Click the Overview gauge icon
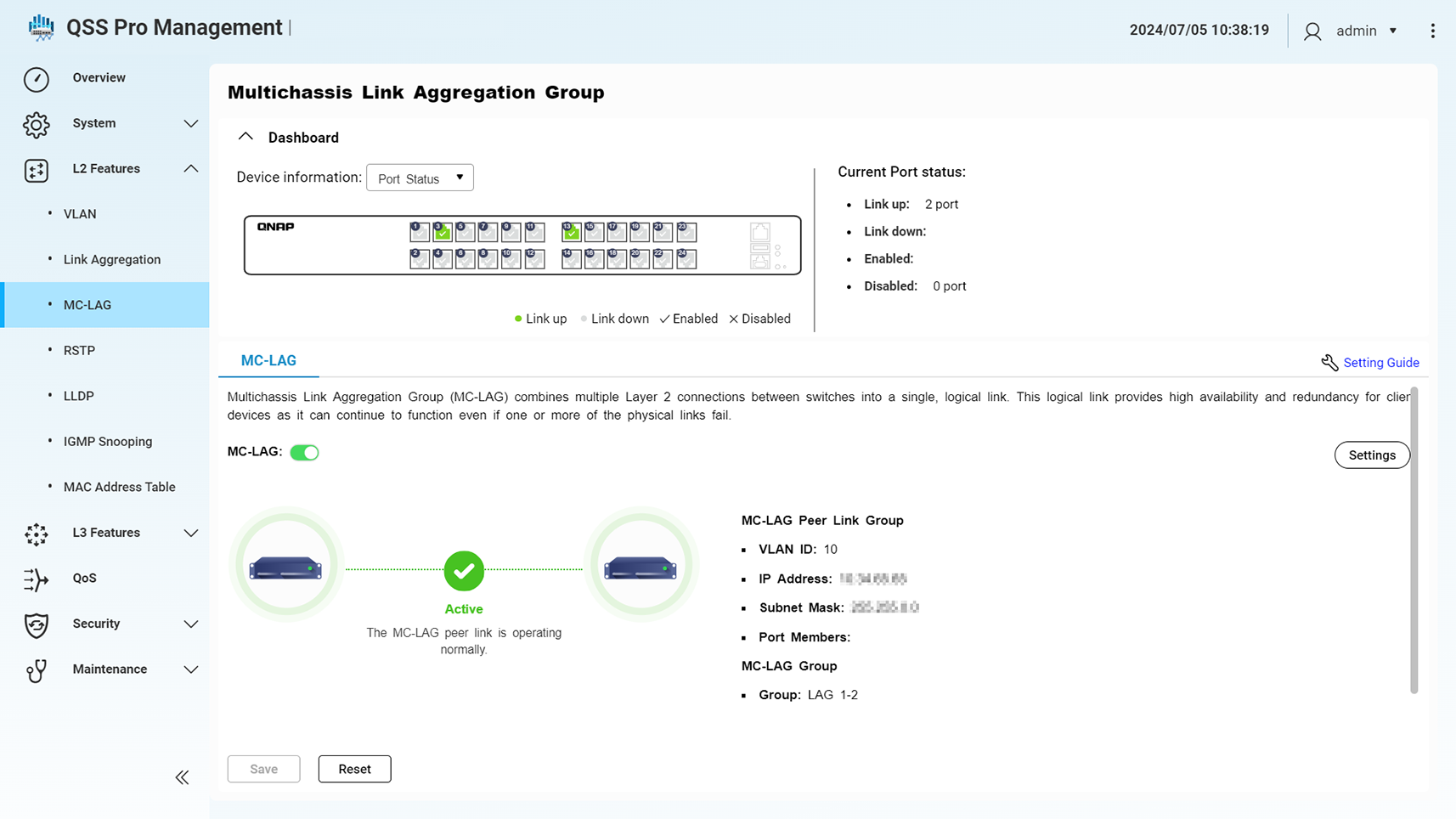 pyautogui.click(x=37, y=78)
